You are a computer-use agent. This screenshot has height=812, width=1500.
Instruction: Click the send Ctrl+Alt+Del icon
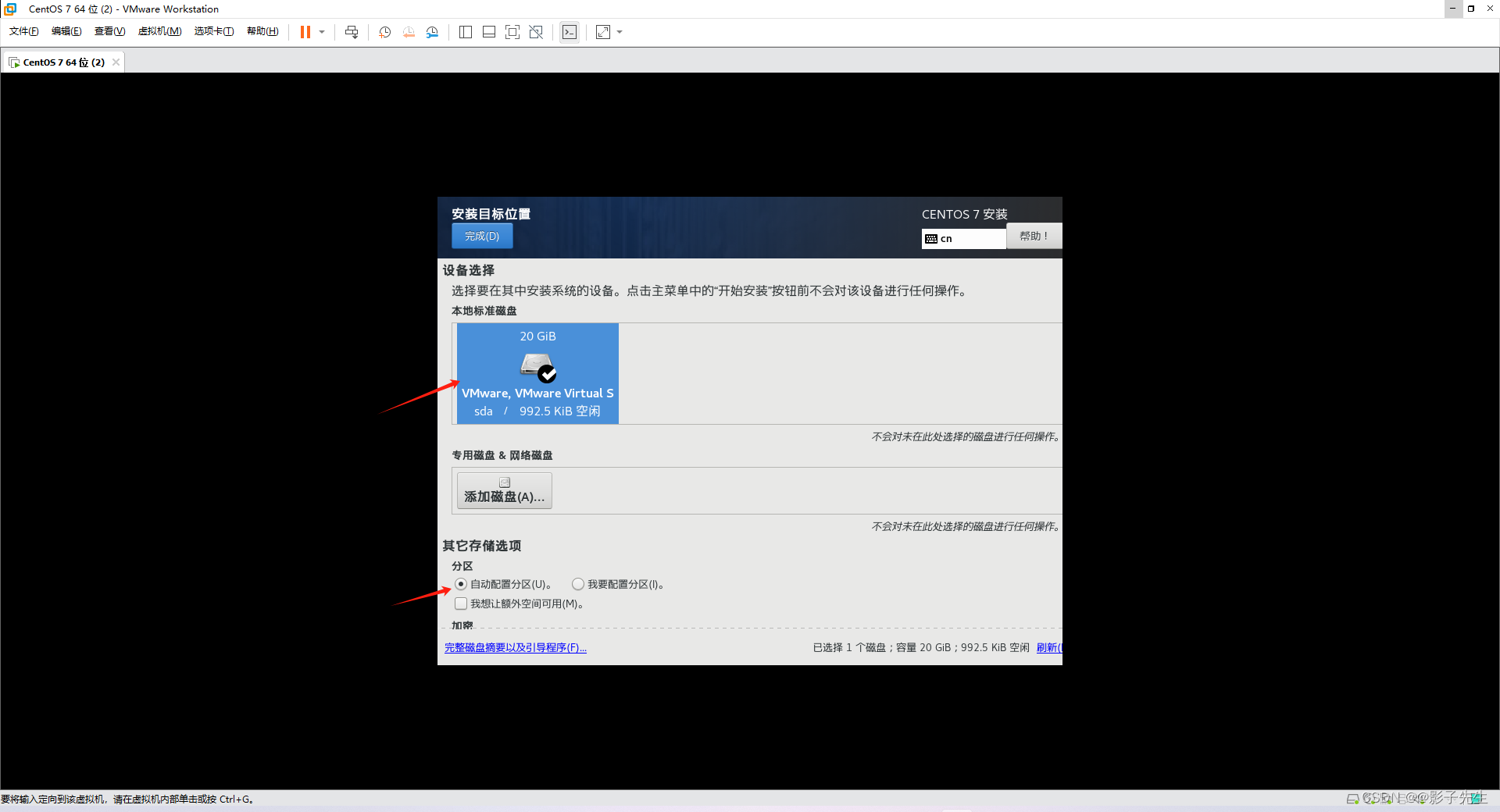coord(352,32)
